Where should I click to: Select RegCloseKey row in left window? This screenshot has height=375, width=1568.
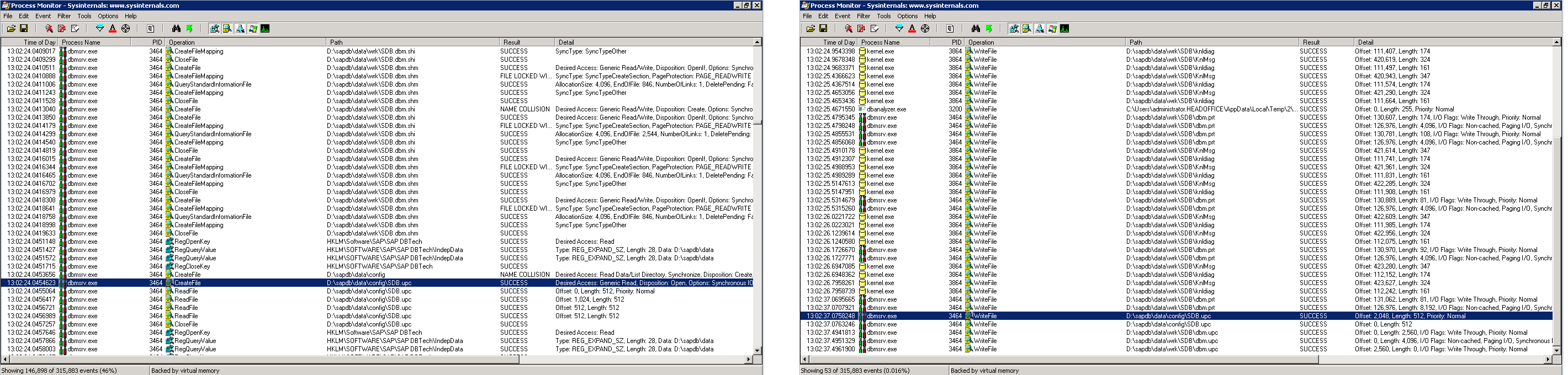click(x=377, y=266)
